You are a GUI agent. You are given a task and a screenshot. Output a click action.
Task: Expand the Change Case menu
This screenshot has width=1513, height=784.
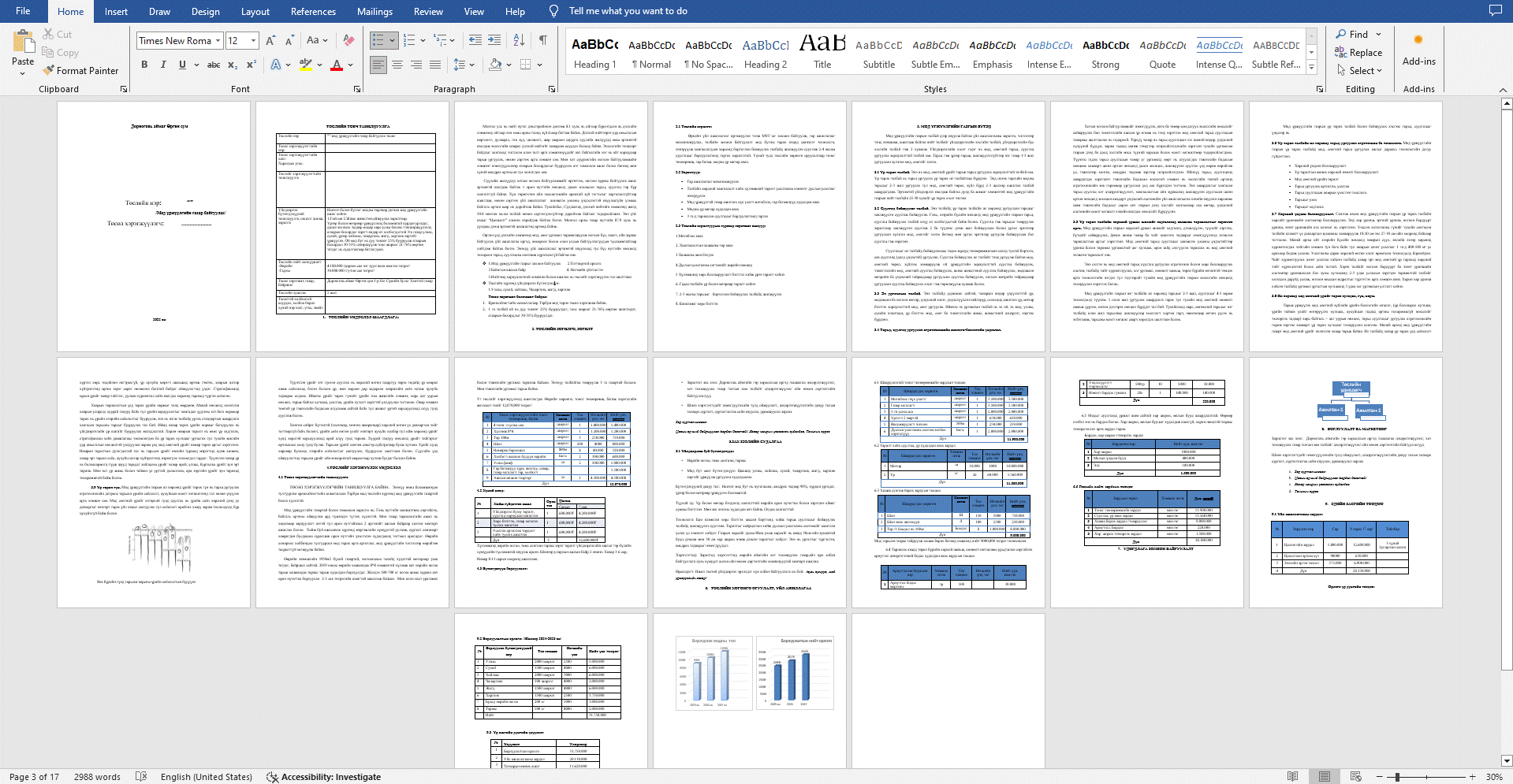(x=317, y=40)
